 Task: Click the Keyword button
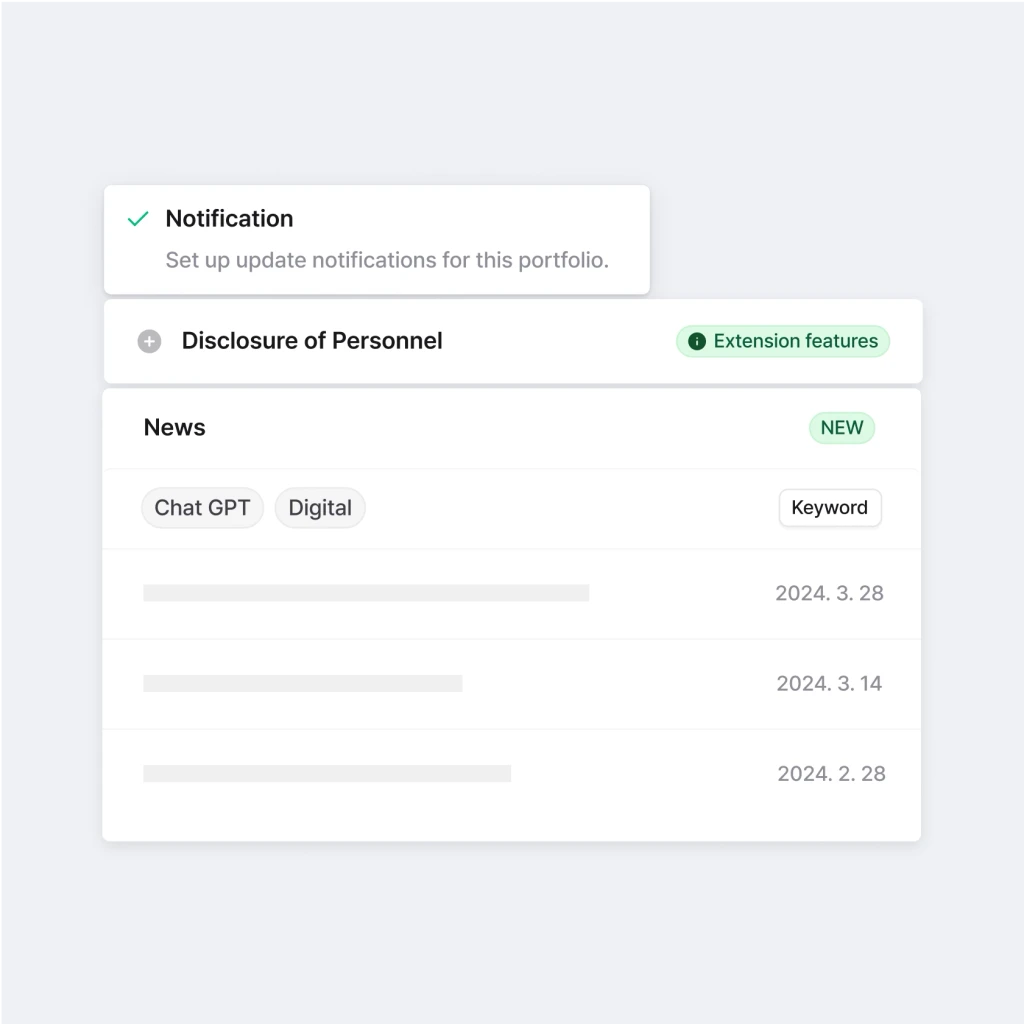[830, 507]
